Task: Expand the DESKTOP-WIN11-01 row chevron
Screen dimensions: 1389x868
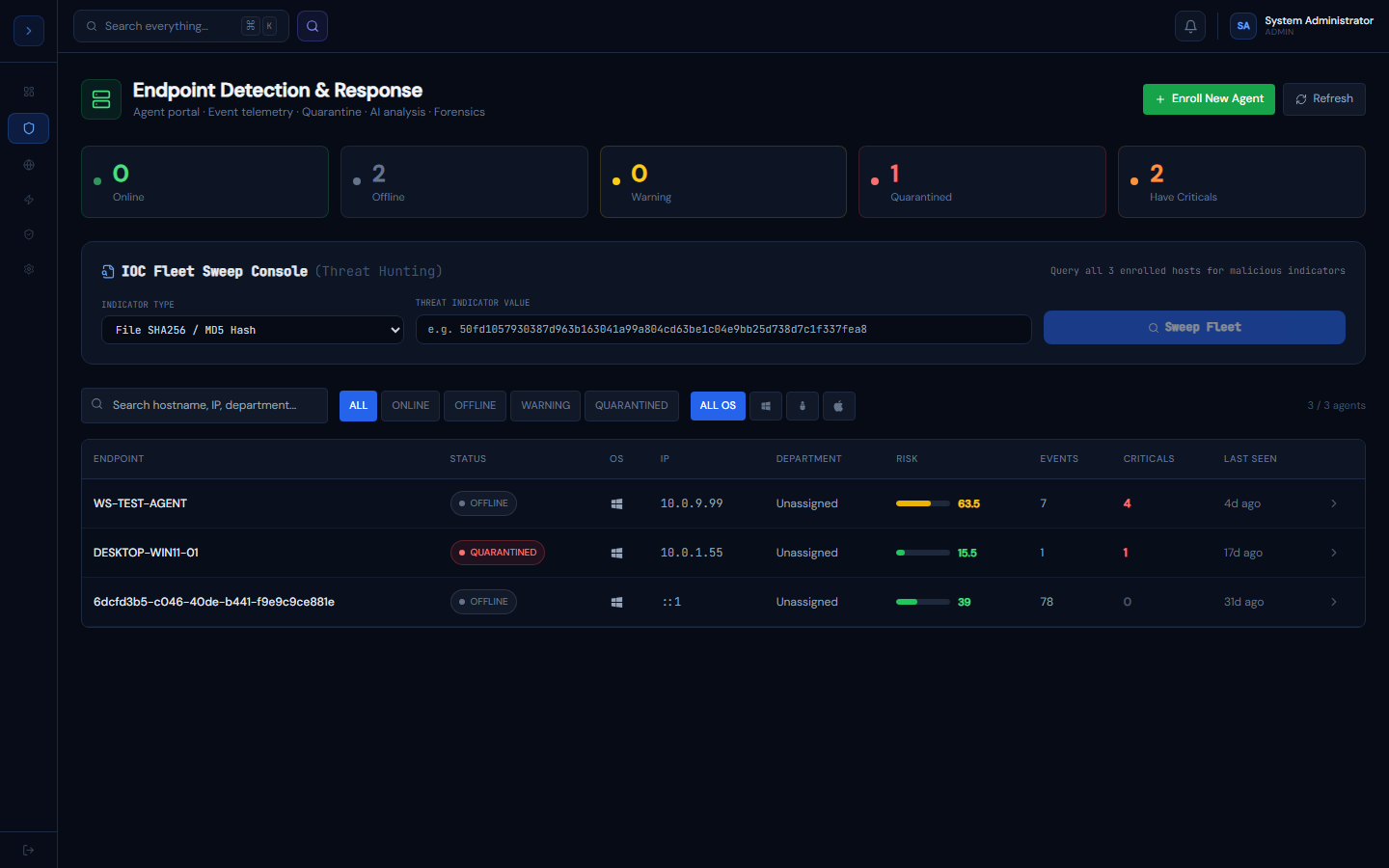Action: point(1334,553)
